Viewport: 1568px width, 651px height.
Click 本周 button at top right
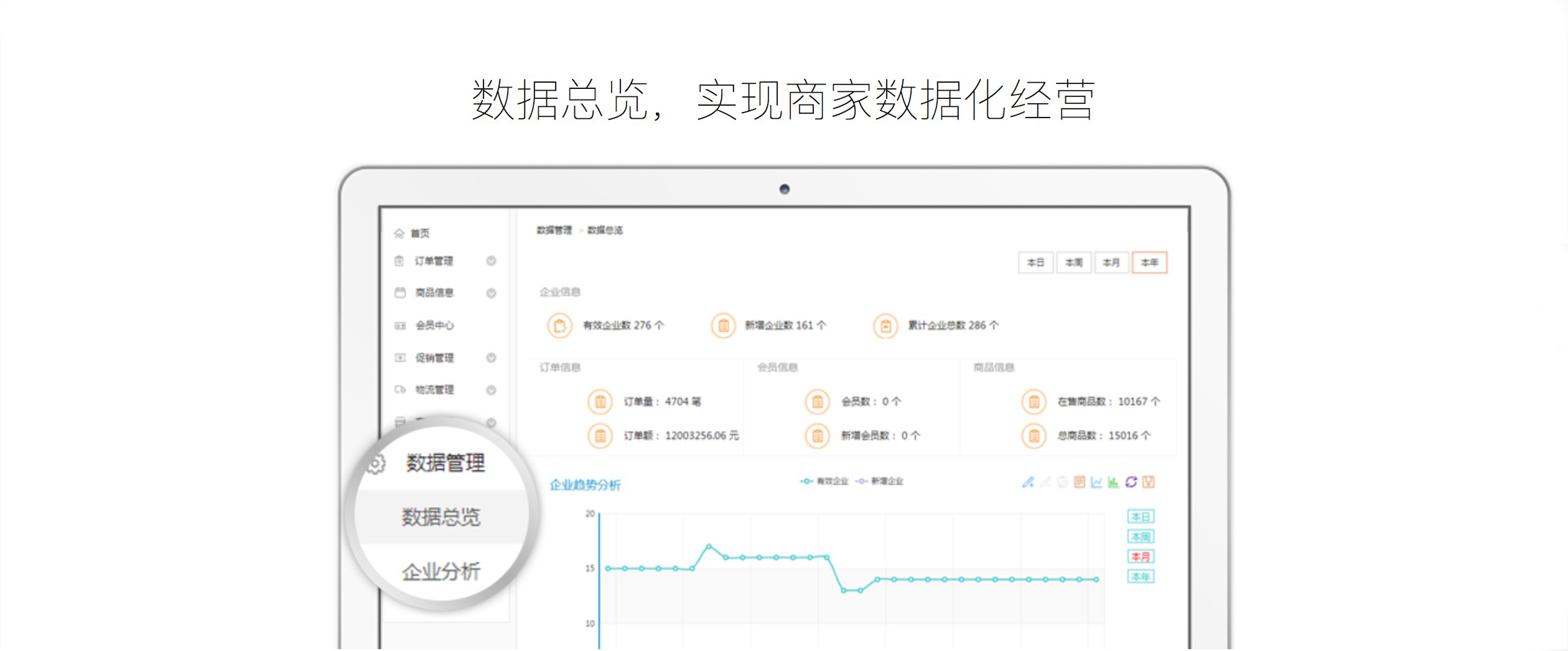(1073, 263)
